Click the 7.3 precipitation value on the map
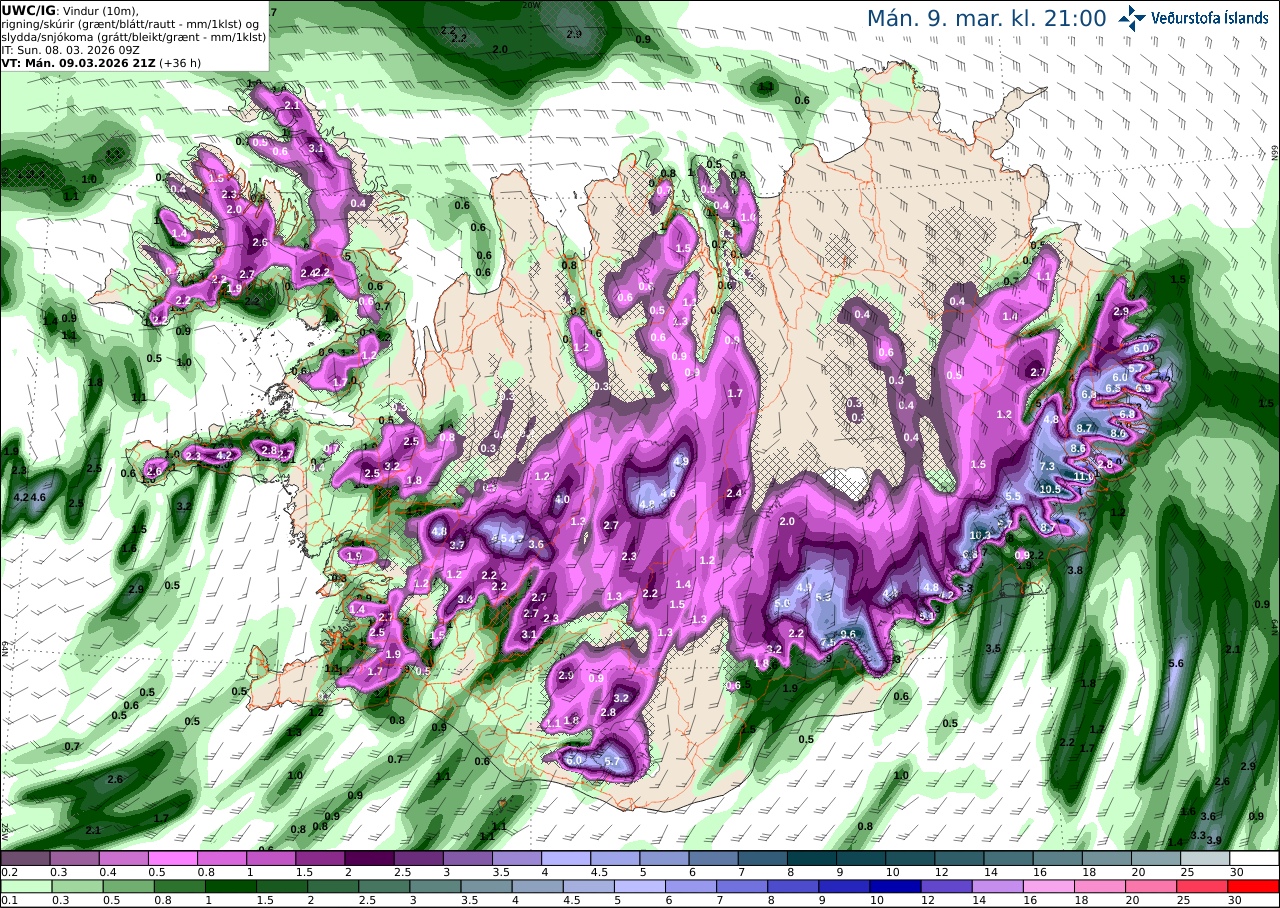The image size is (1280, 908). click(1047, 467)
